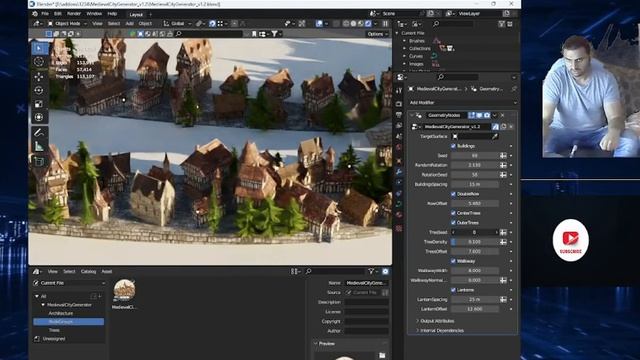
Task: Open the Render menu
Action: pyautogui.click(x=74, y=14)
